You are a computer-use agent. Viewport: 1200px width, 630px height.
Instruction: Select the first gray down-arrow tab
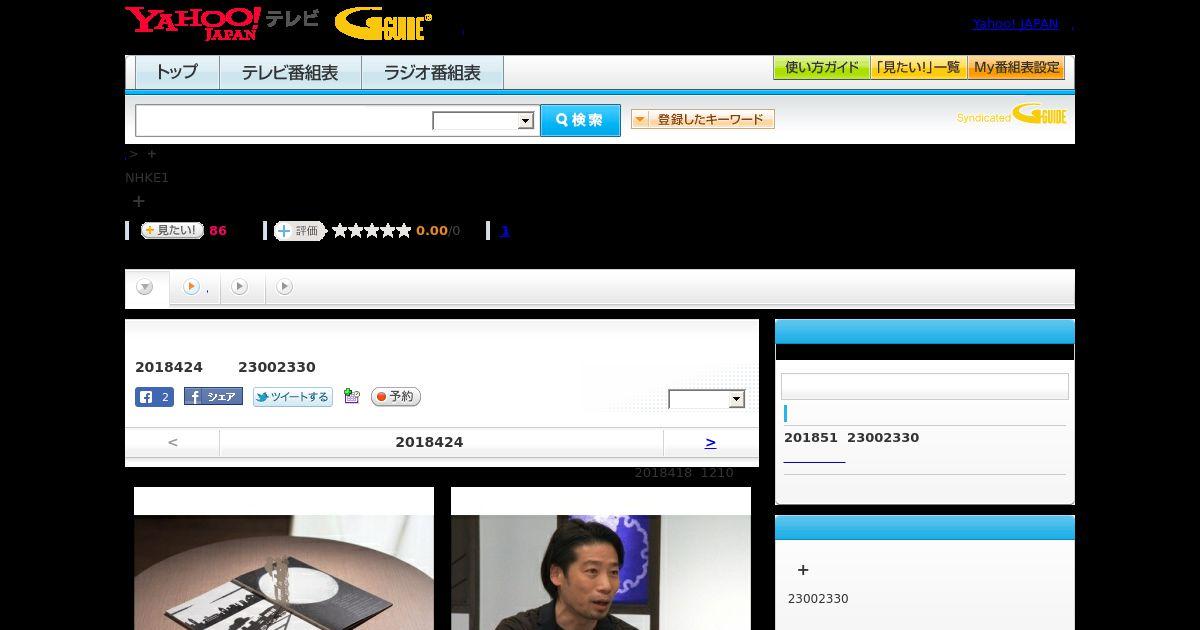click(146, 287)
